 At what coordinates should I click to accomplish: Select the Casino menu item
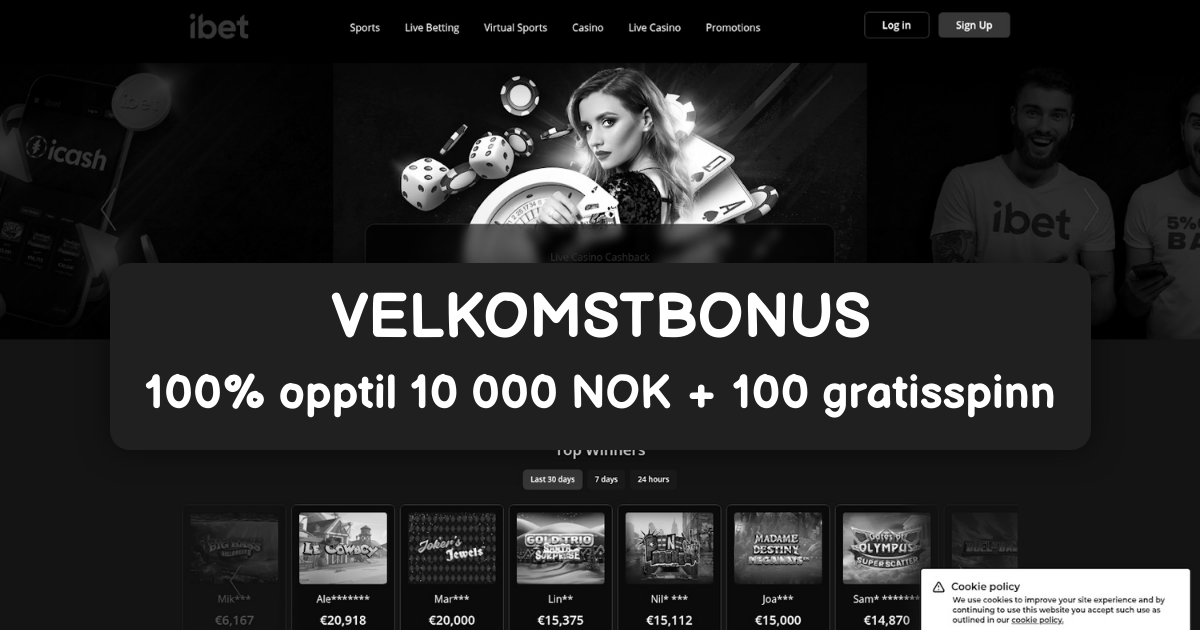pos(588,28)
